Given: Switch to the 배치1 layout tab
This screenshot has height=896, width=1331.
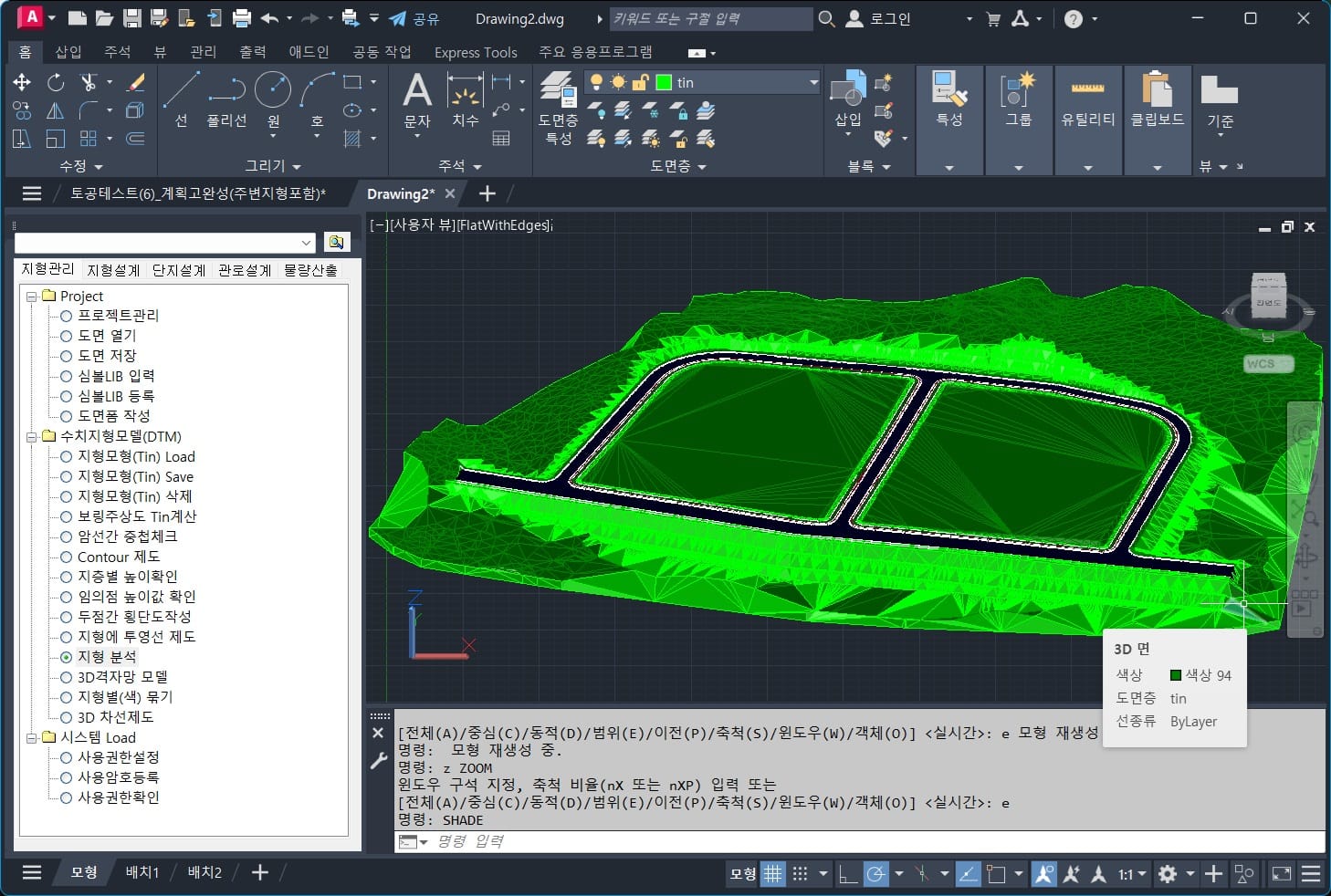Looking at the screenshot, I should point(141,872).
